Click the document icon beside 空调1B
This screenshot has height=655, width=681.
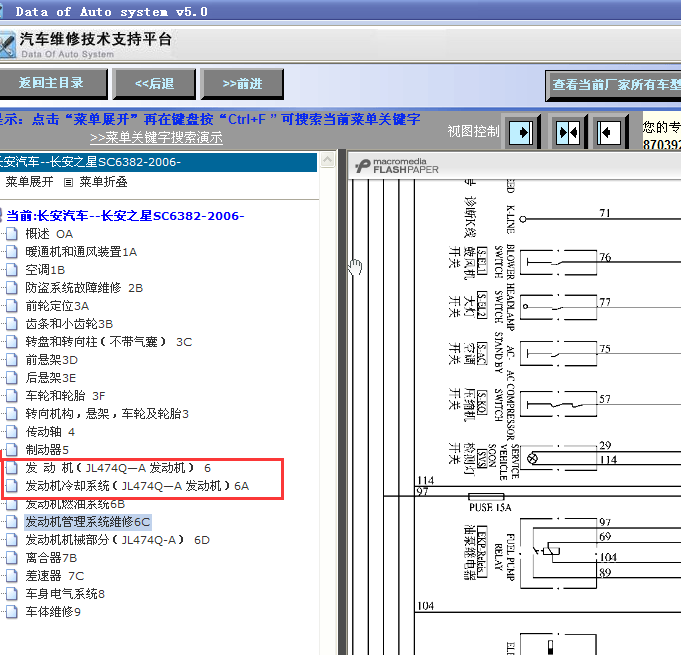click(12, 270)
